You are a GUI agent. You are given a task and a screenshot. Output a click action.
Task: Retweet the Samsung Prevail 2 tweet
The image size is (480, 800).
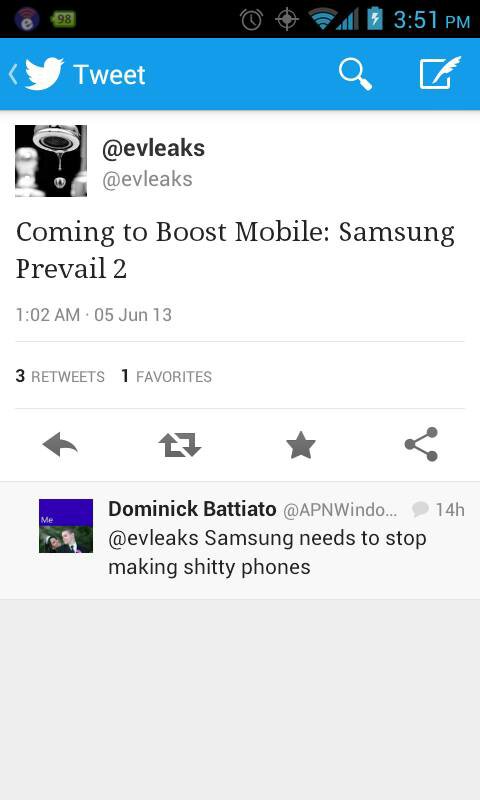pos(180,445)
